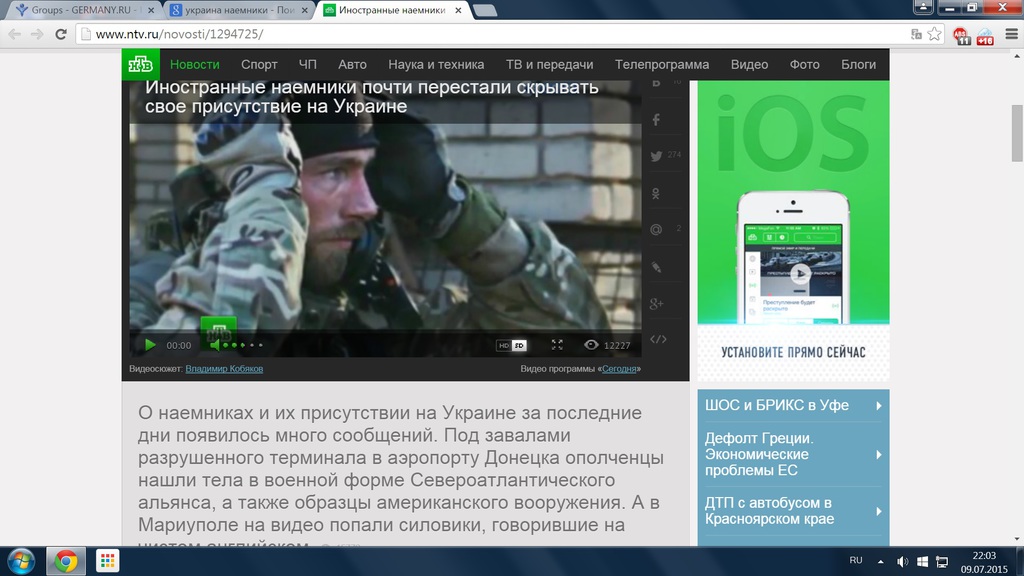Mute the video player speaker icon
1024x576 pixels.
(215, 345)
